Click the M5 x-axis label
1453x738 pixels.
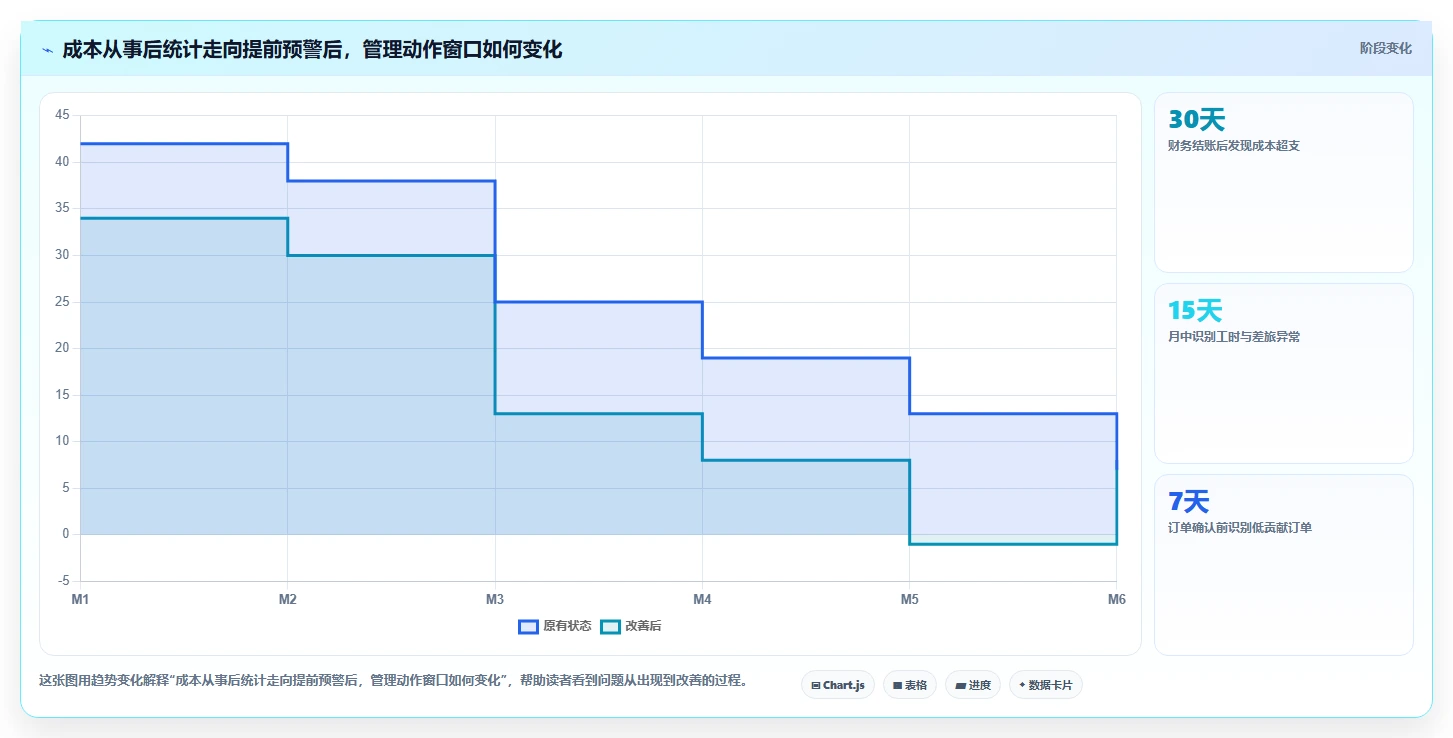[909, 600]
